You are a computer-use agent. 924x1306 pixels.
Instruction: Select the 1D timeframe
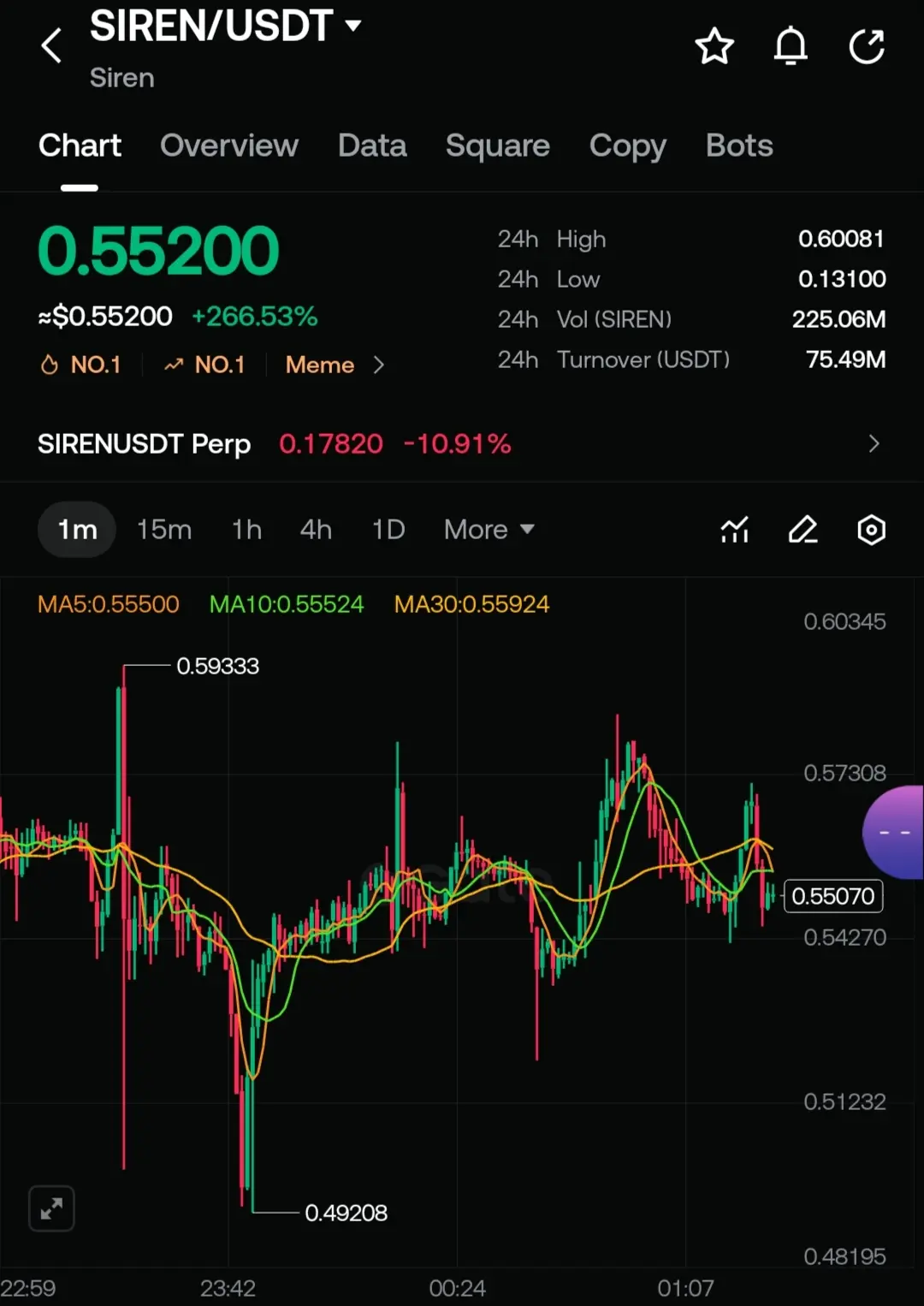pyautogui.click(x=388, y=530)
